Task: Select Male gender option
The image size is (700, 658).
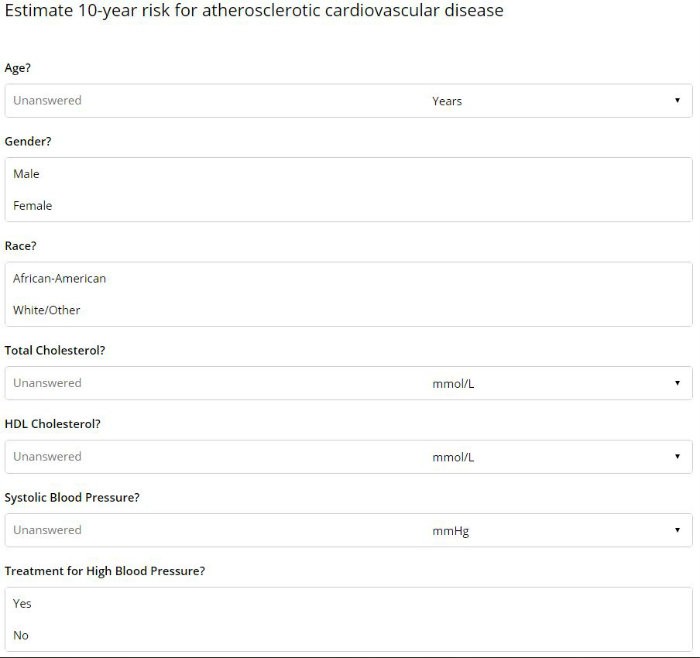Action: (x=27, y=174)
